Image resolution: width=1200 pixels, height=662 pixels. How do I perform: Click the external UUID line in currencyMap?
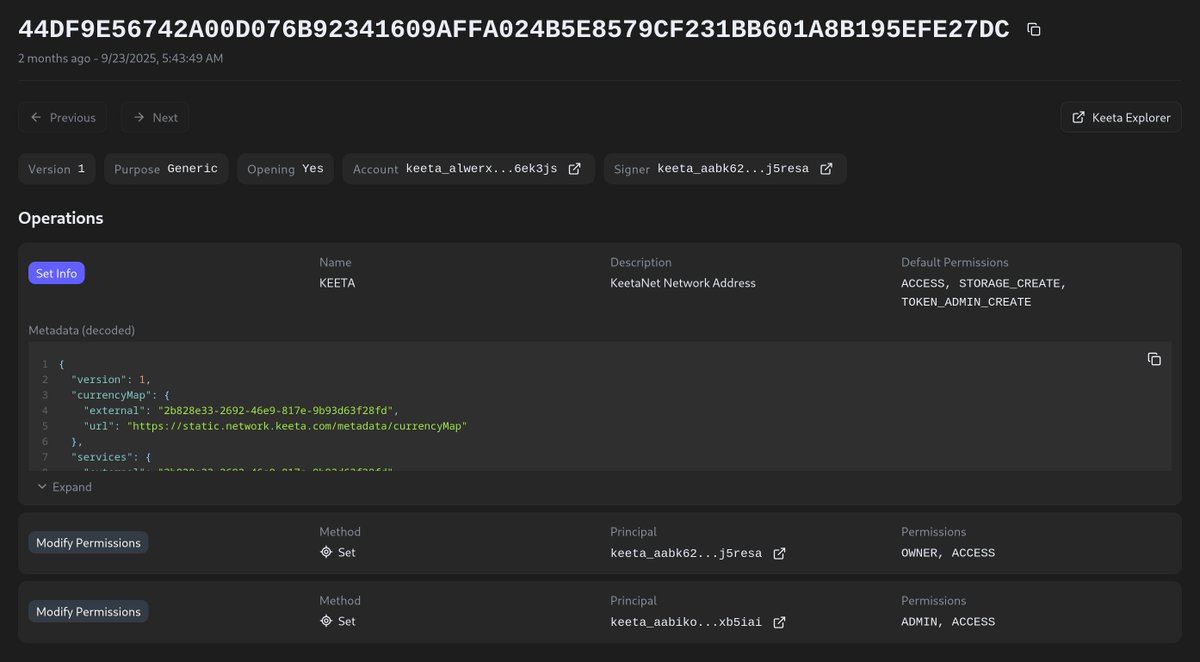coord(241,410)
